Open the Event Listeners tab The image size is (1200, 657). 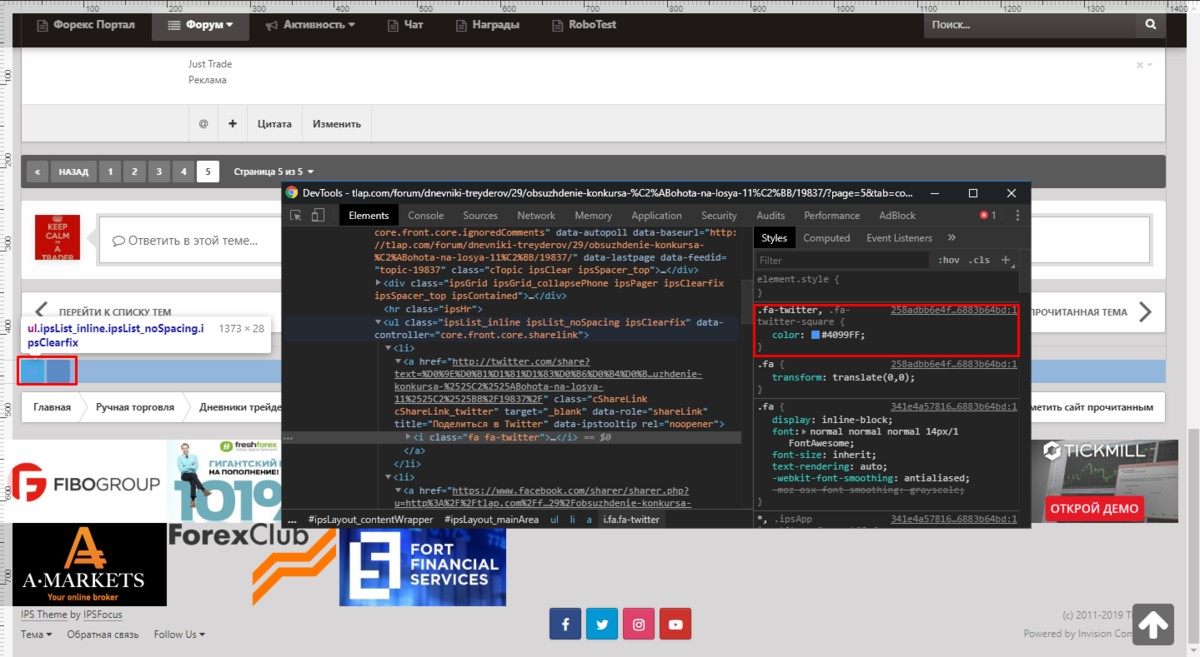coord(899,238)
